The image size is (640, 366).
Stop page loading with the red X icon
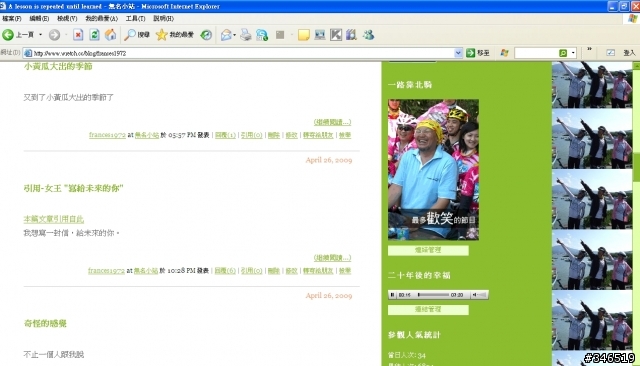[x=78, y=35]
